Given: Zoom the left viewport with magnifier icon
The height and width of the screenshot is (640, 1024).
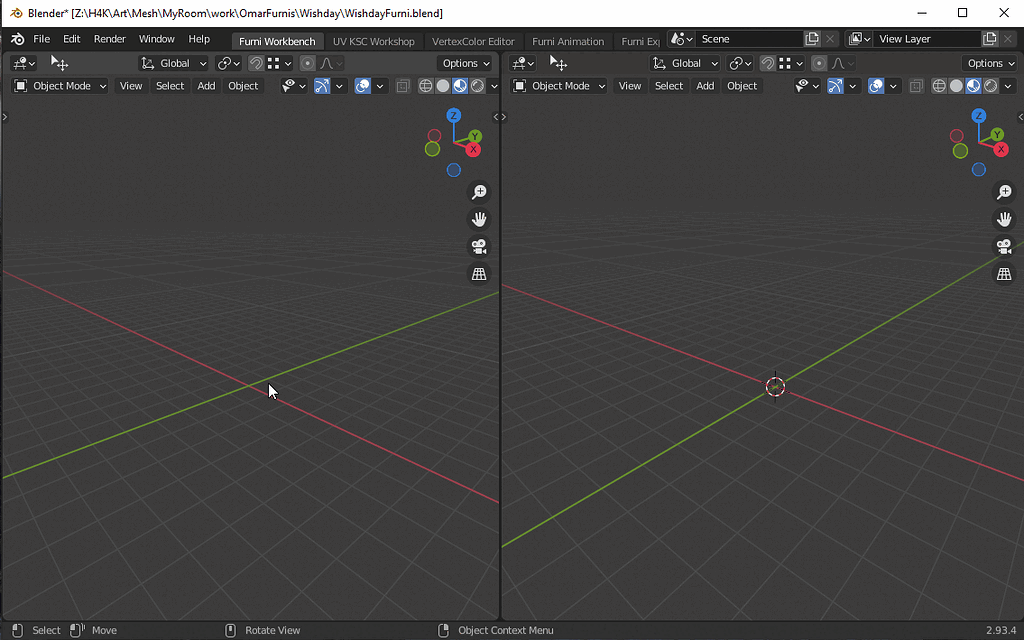Looking at the screenshot, I should pos(479,192).
